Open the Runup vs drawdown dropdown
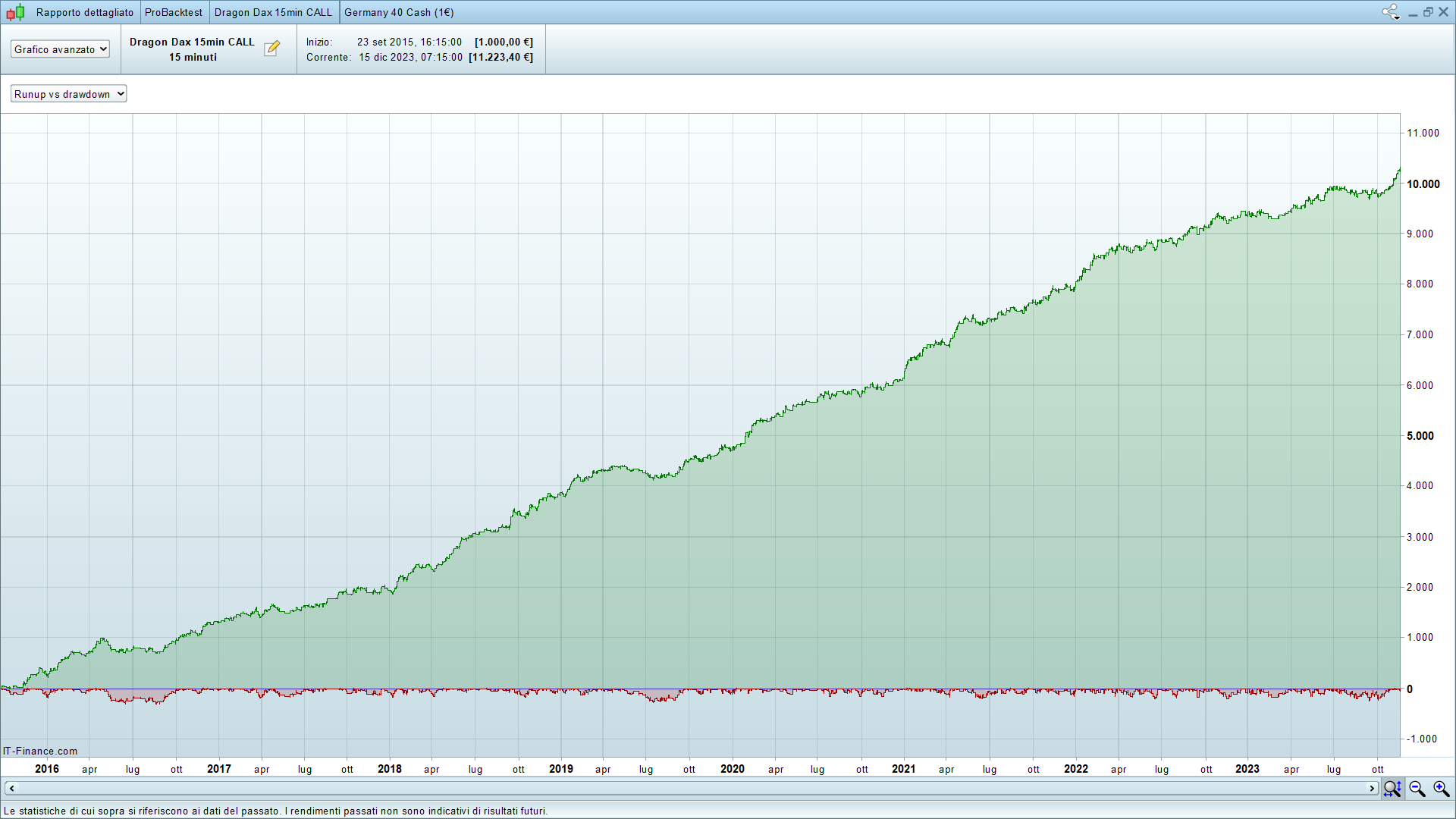The height and width of the screenshot is (819, 1456). pyautogui.click(x=68, y=94)
